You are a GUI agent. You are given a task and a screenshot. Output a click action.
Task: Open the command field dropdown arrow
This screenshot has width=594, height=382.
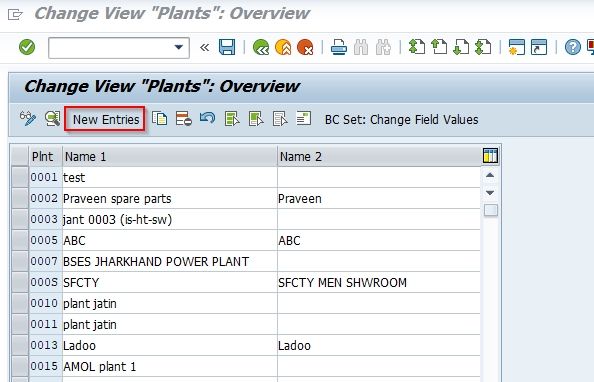pos(178,47)
